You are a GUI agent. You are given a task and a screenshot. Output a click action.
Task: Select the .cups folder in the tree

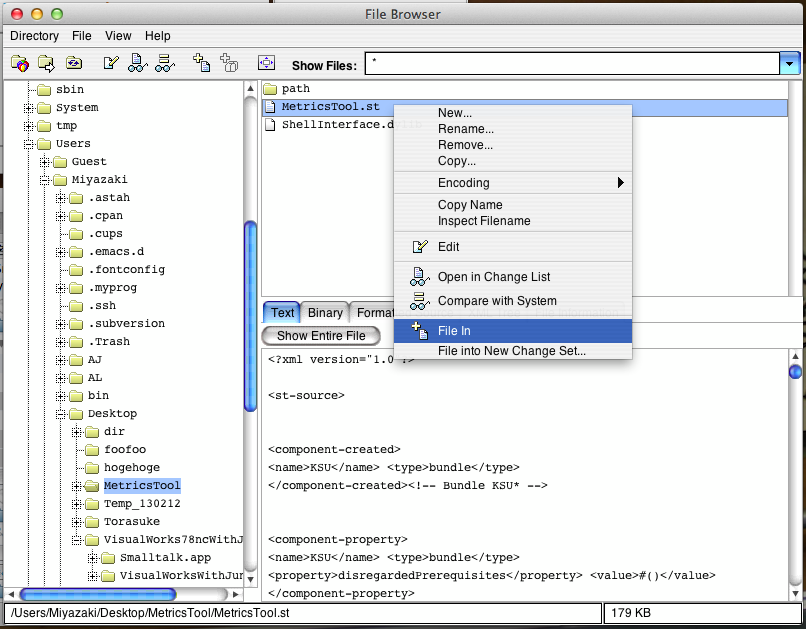tap(105, 234)
